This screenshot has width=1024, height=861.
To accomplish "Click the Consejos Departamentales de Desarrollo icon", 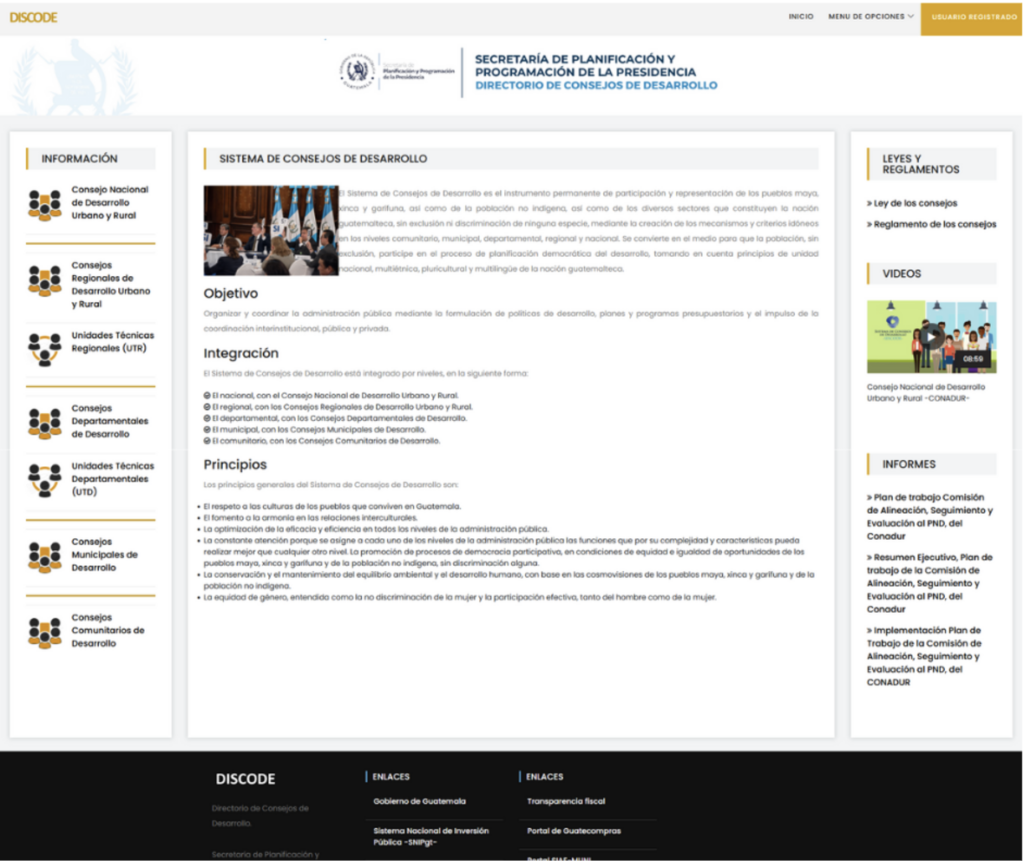I will (44, 423).
